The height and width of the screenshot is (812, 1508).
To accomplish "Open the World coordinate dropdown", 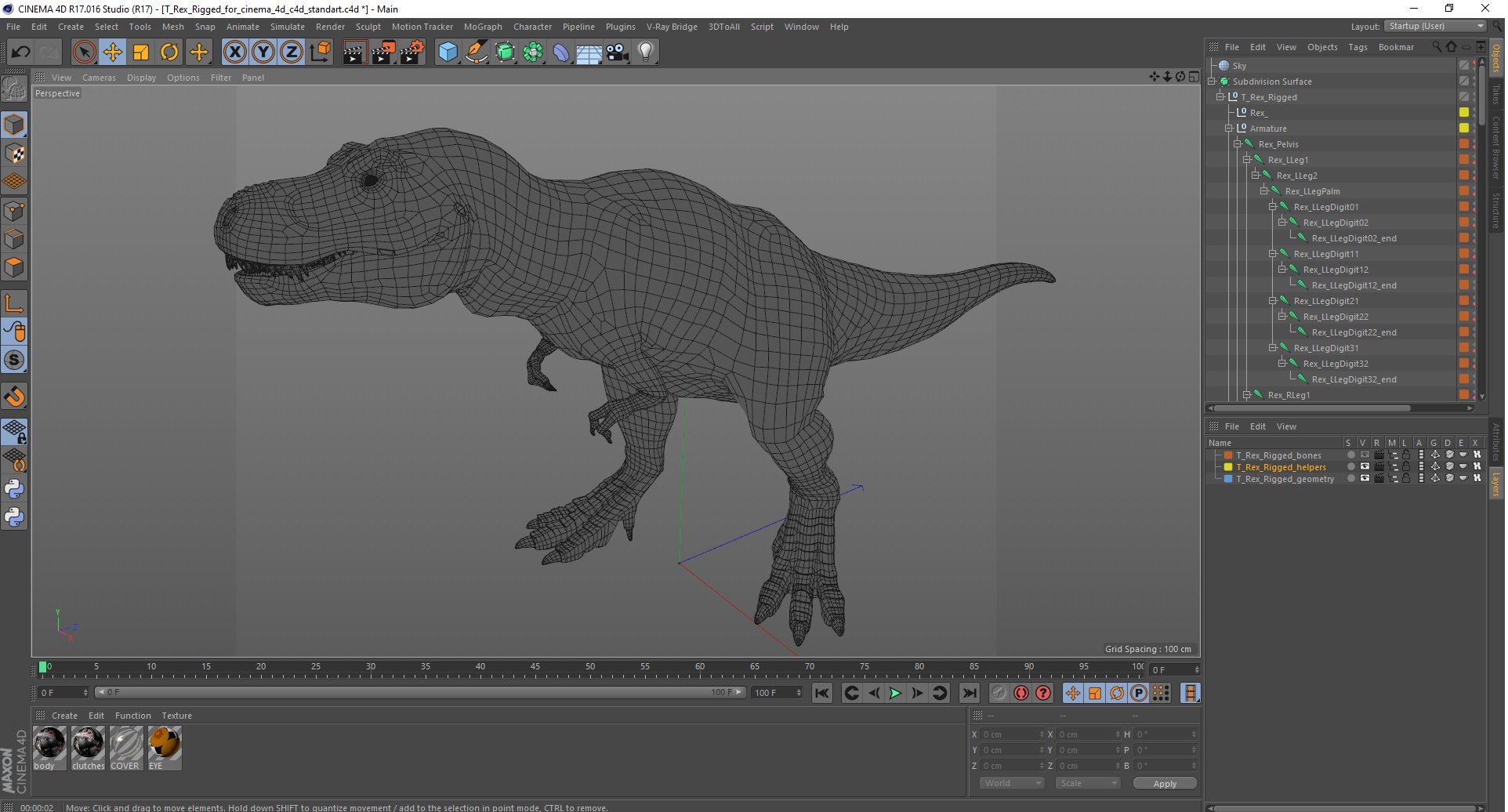I will (x=1012, y=783).
